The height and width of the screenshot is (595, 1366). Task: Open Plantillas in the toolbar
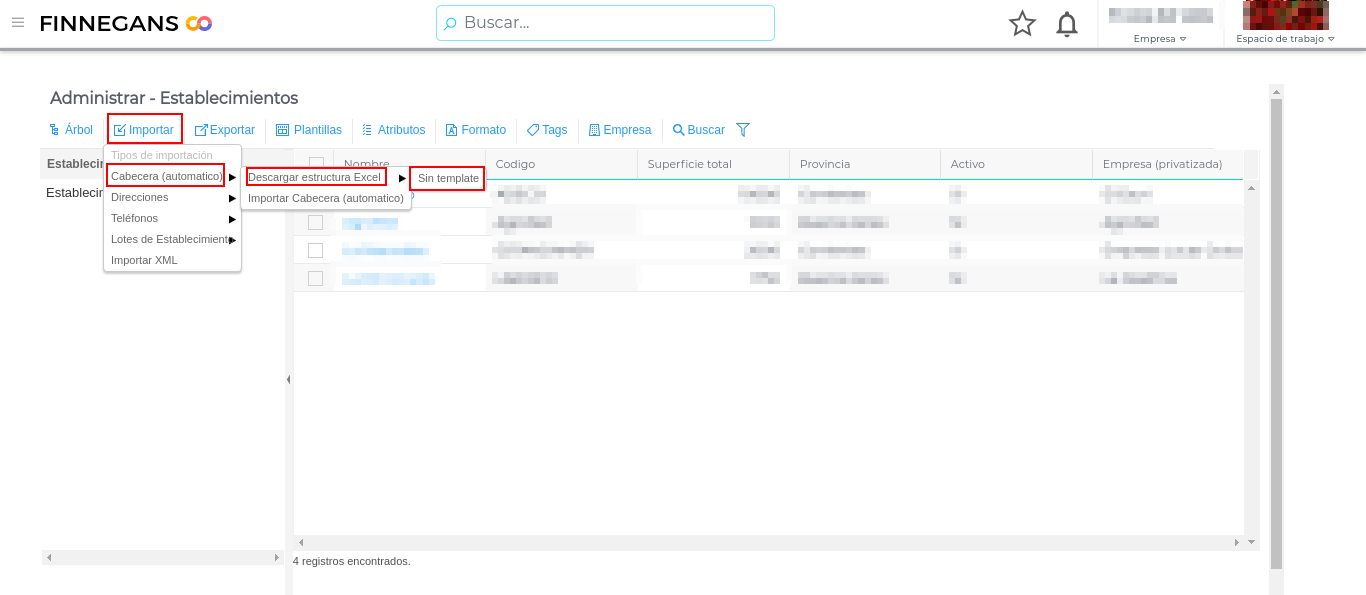(x=309, y=130)
